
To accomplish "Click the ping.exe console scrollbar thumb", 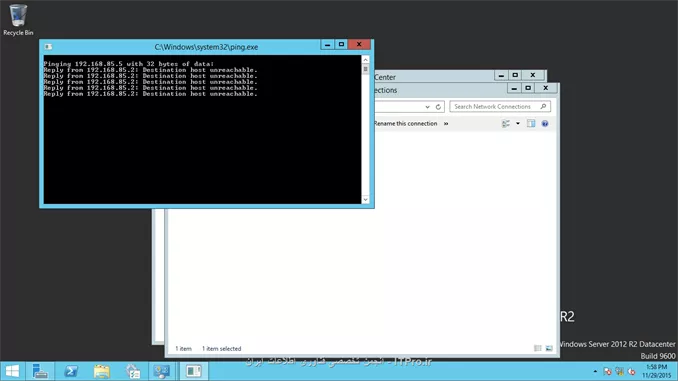I will (x=365, y=69).
